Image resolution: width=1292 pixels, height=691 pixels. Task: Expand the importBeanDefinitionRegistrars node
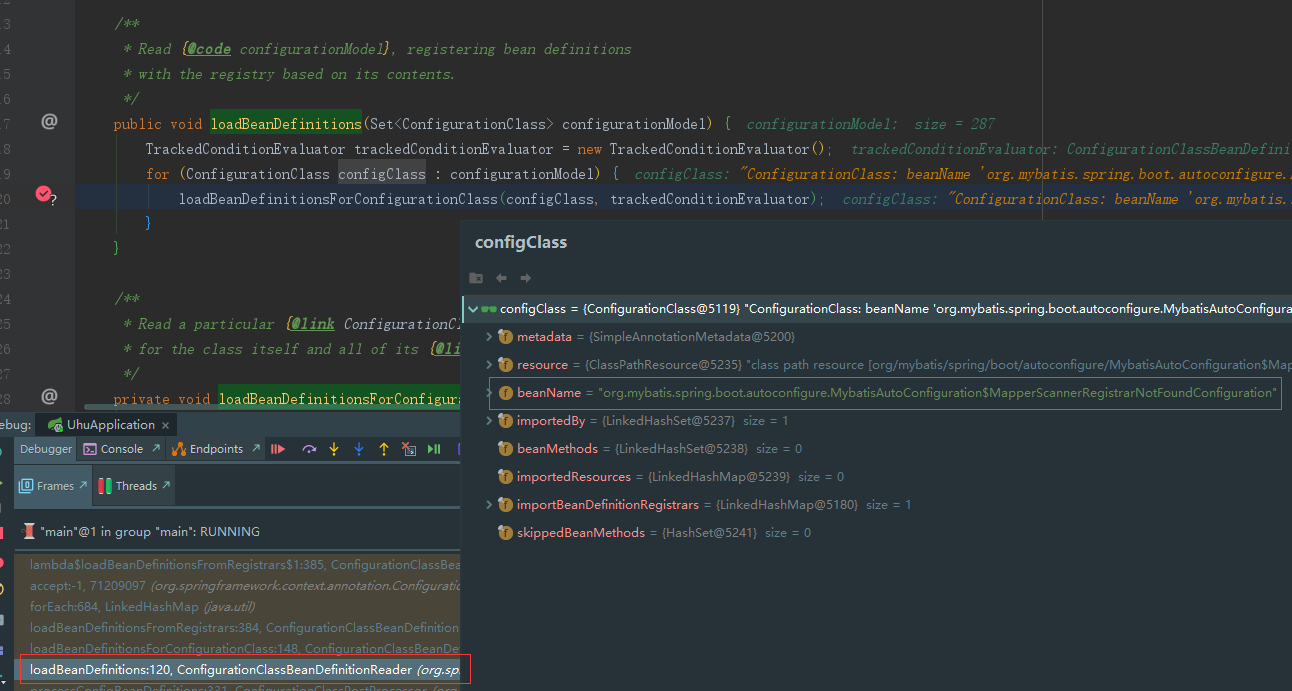[x=489, y=505]
